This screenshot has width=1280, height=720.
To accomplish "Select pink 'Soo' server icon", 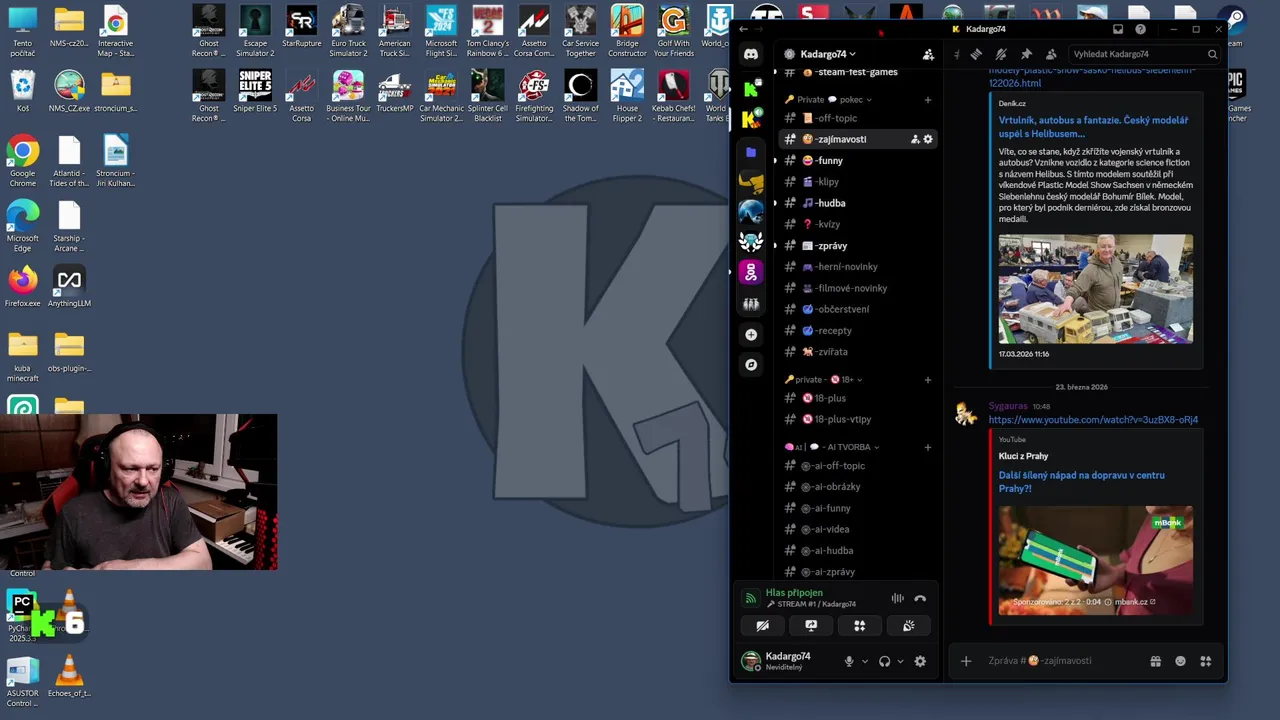I will click(x=751, y=272).
